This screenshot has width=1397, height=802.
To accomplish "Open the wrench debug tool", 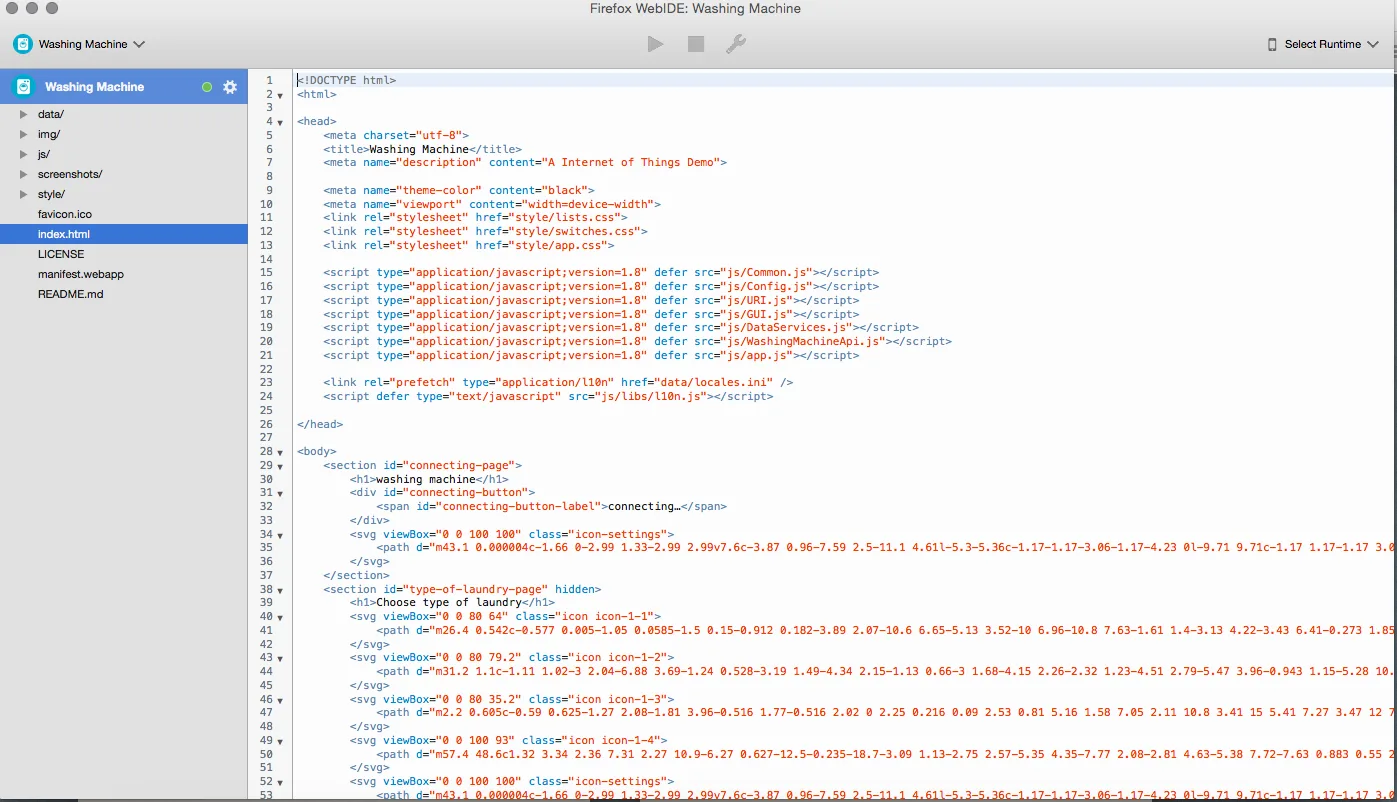I will click(736, 44).
